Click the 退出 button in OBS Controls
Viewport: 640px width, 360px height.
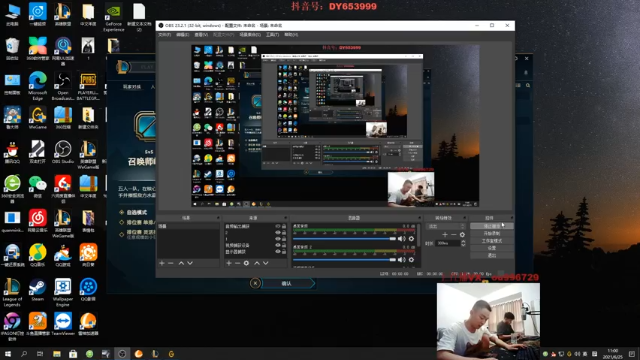(491, 255)
